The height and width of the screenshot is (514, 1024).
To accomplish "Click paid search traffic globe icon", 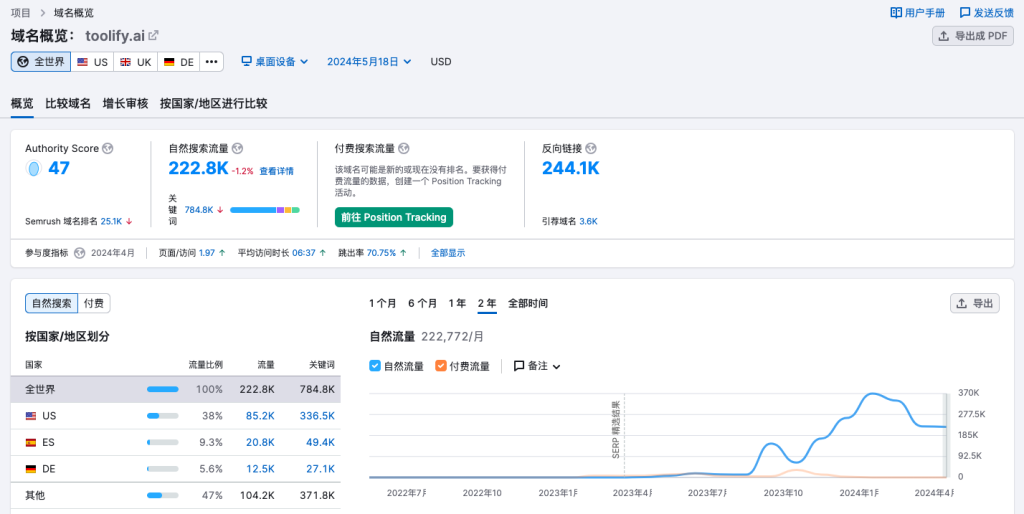I will click(x=404, y=148).
